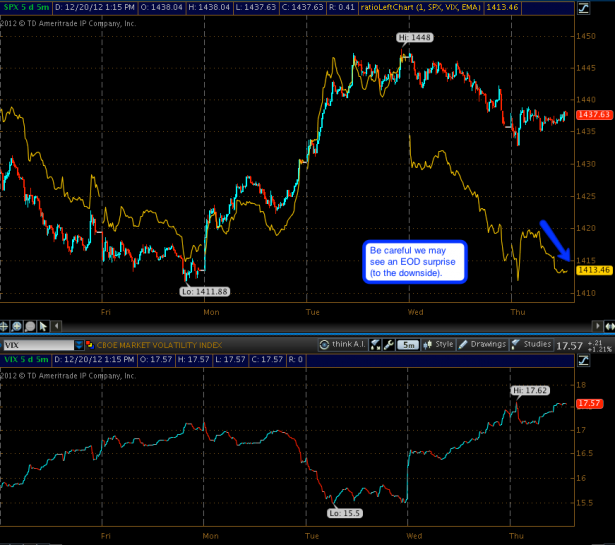The width and height of the screenshot is (615, 545).
Task: Open the chart comment bubble tool
Action: [30, 326]
